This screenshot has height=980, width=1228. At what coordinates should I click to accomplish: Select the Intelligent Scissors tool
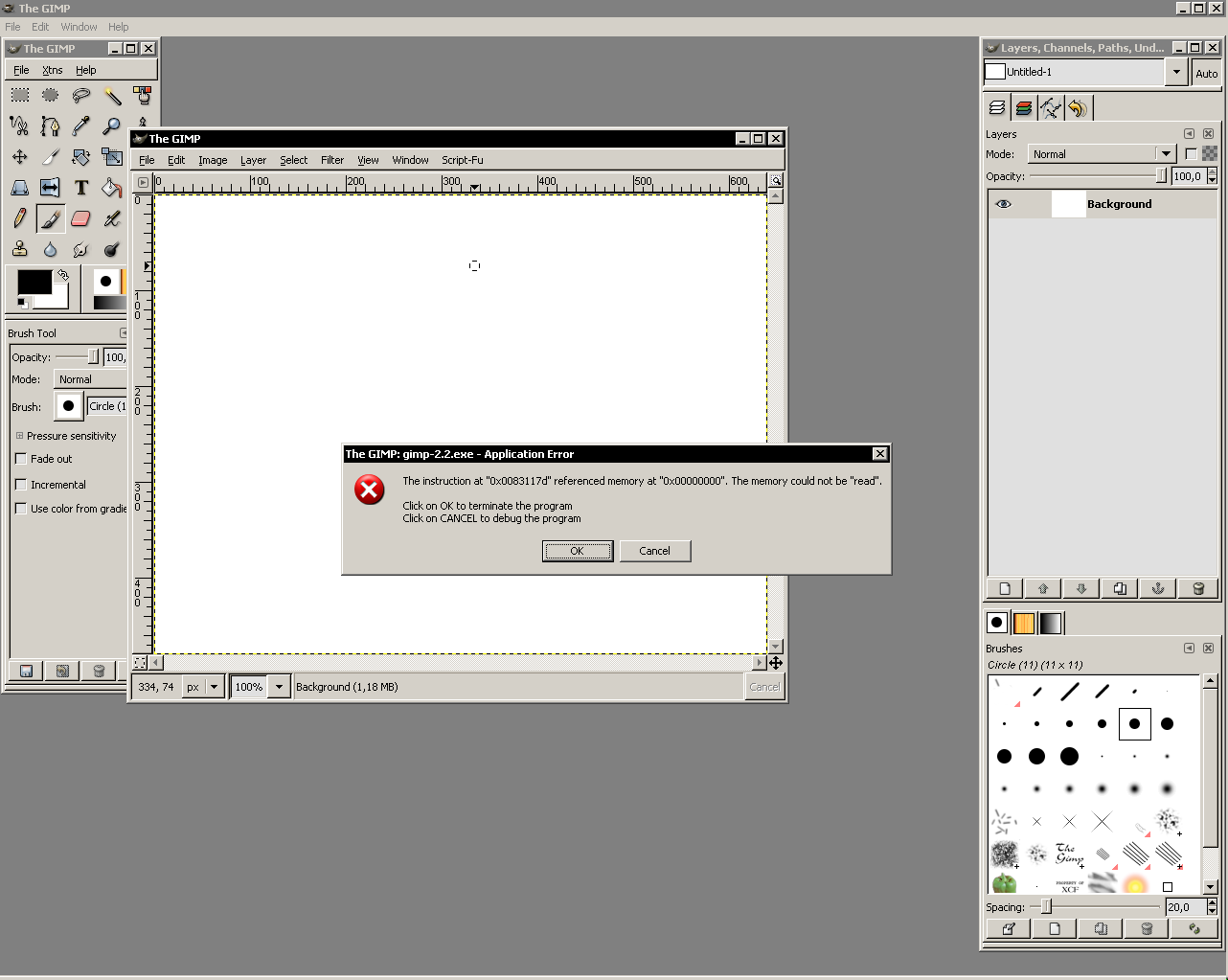(x=20, y=125)
